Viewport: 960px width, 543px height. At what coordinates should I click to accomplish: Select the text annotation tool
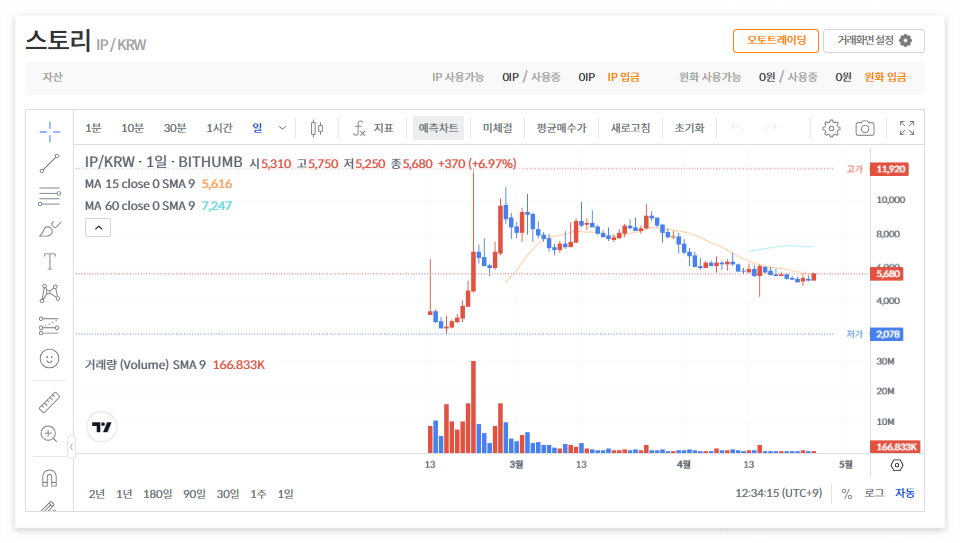[50, 261]
